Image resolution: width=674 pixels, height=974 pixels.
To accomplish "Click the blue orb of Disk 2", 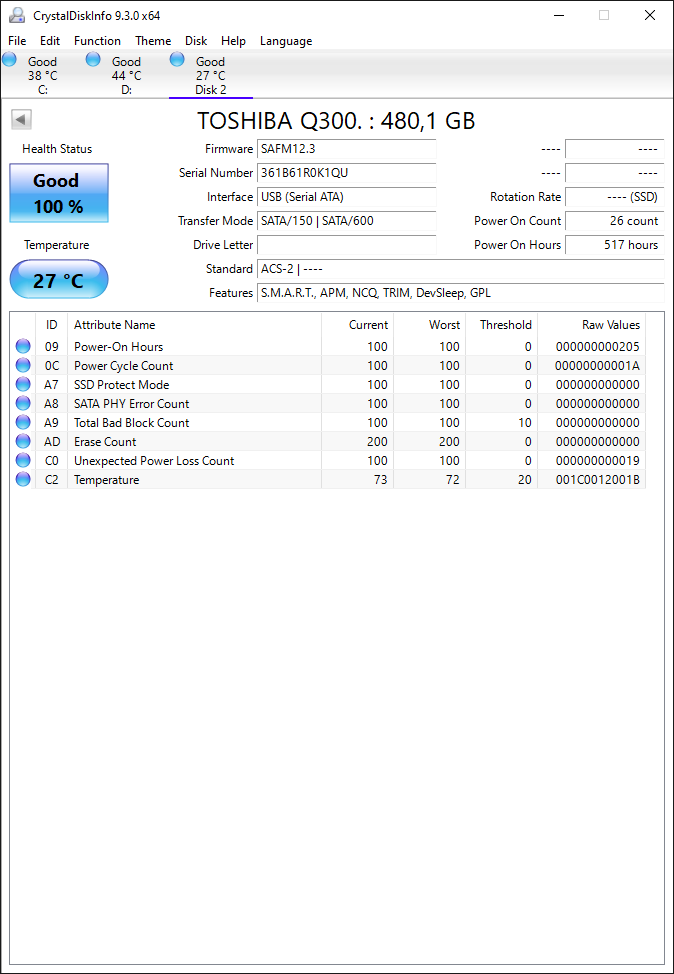I will [177, 60].
